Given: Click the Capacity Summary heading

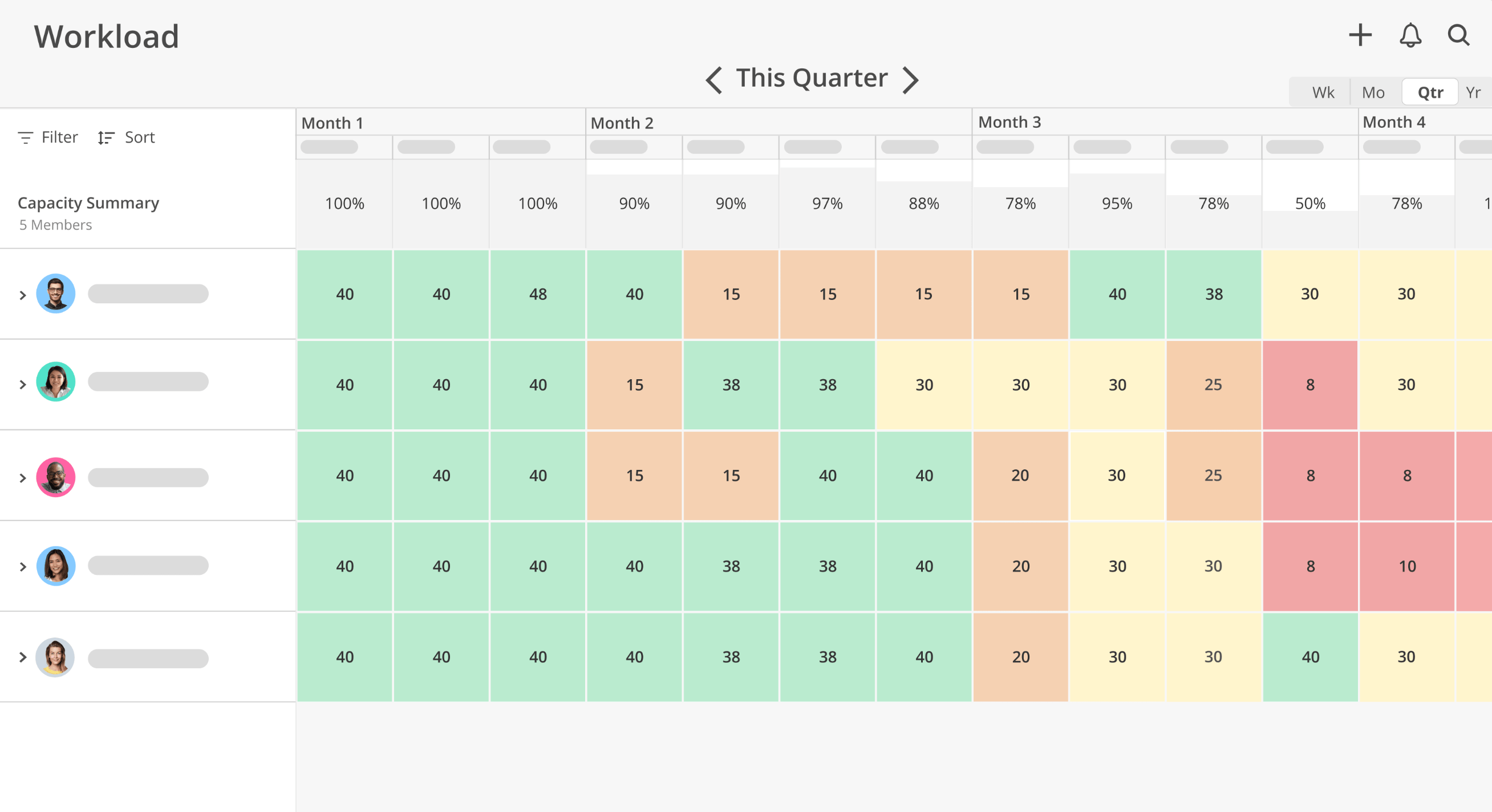Looking at the screenshot, I should click(x=88, y=202).
